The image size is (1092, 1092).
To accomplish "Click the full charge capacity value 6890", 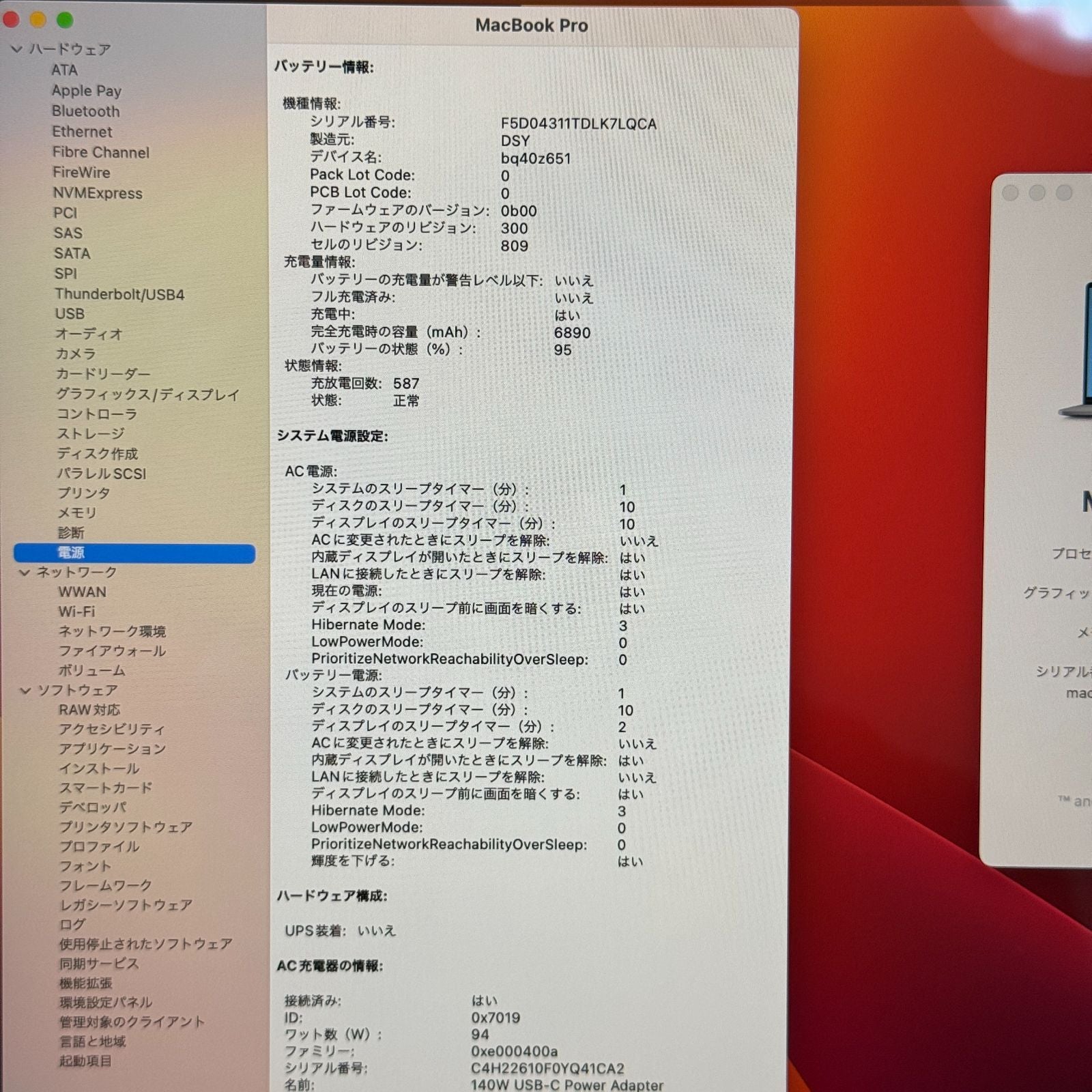I will coord(572,333).
